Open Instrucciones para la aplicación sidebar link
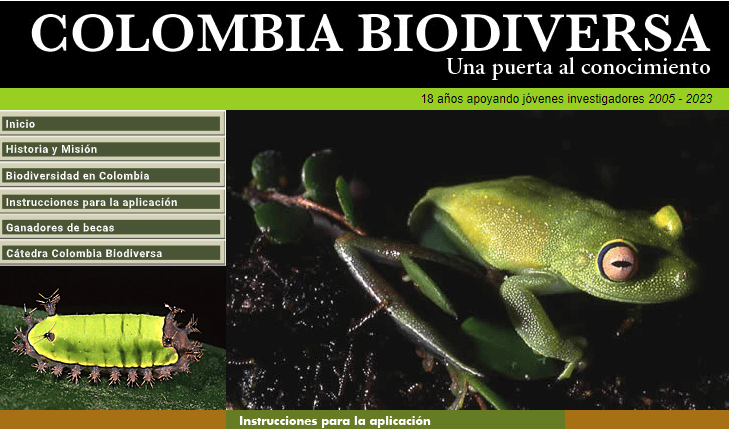Image resolution: width=729 pixels, height=429 pixels. coord(111,202)
